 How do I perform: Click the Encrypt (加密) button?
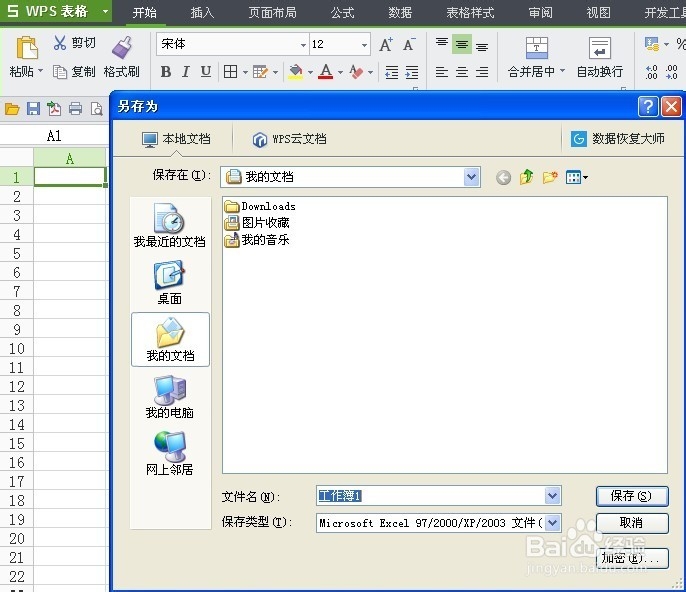(632, 558)
